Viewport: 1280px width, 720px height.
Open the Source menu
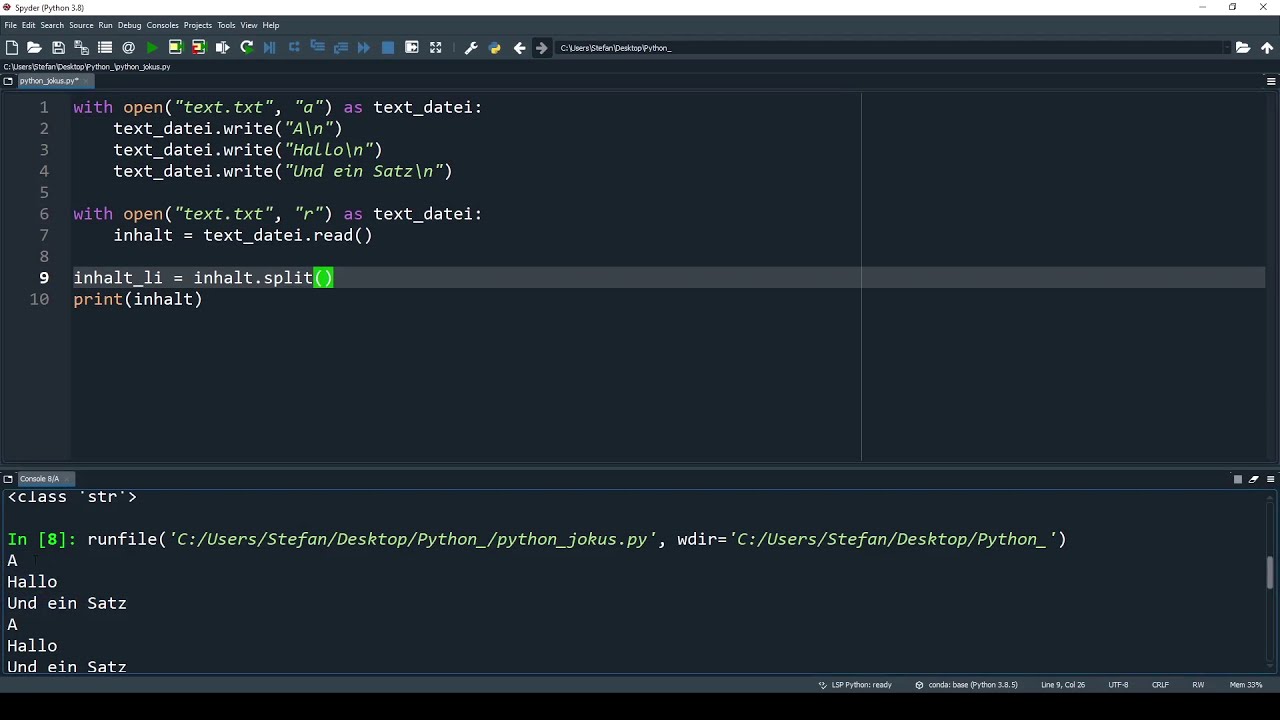coord(81,25)
